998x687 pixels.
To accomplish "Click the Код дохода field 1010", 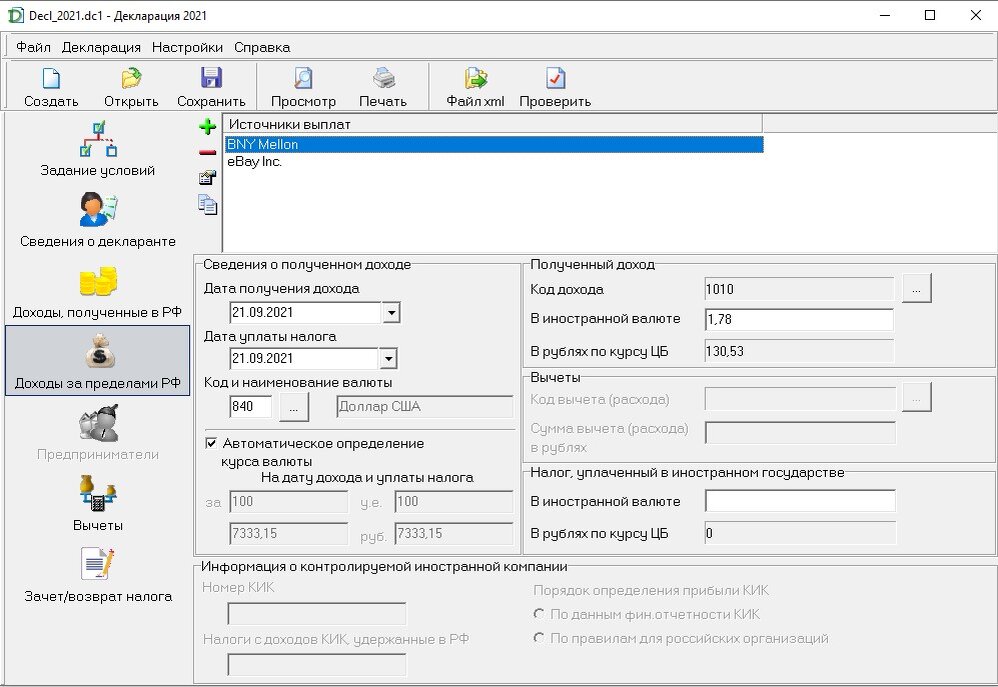I will 799,289.
